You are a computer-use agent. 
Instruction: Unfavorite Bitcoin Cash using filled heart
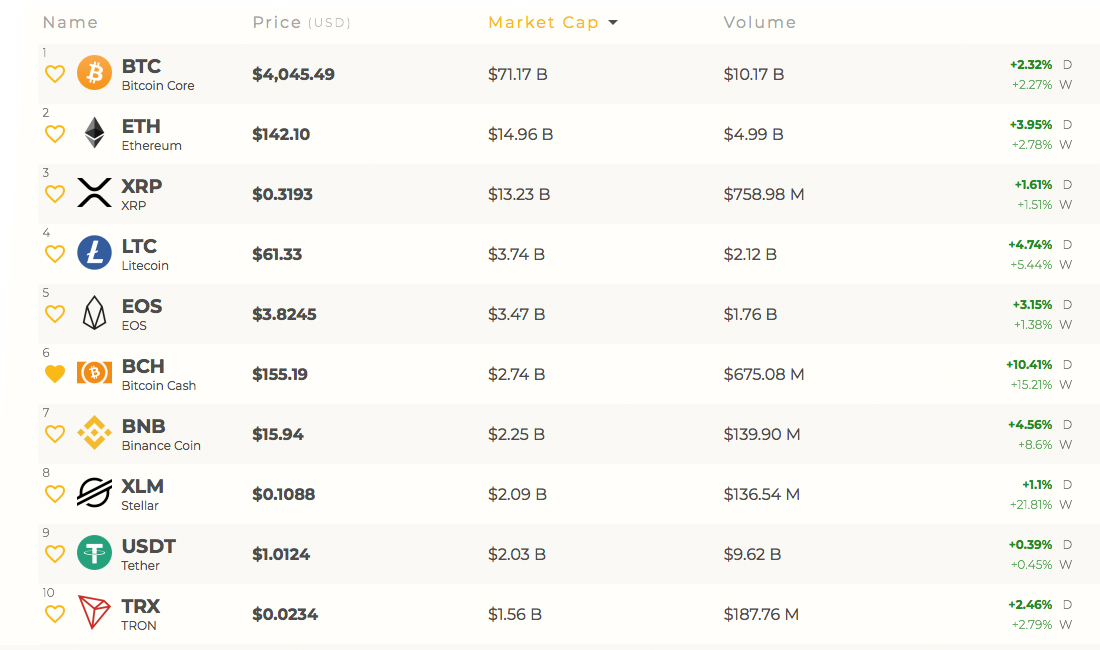pos(55,374)
